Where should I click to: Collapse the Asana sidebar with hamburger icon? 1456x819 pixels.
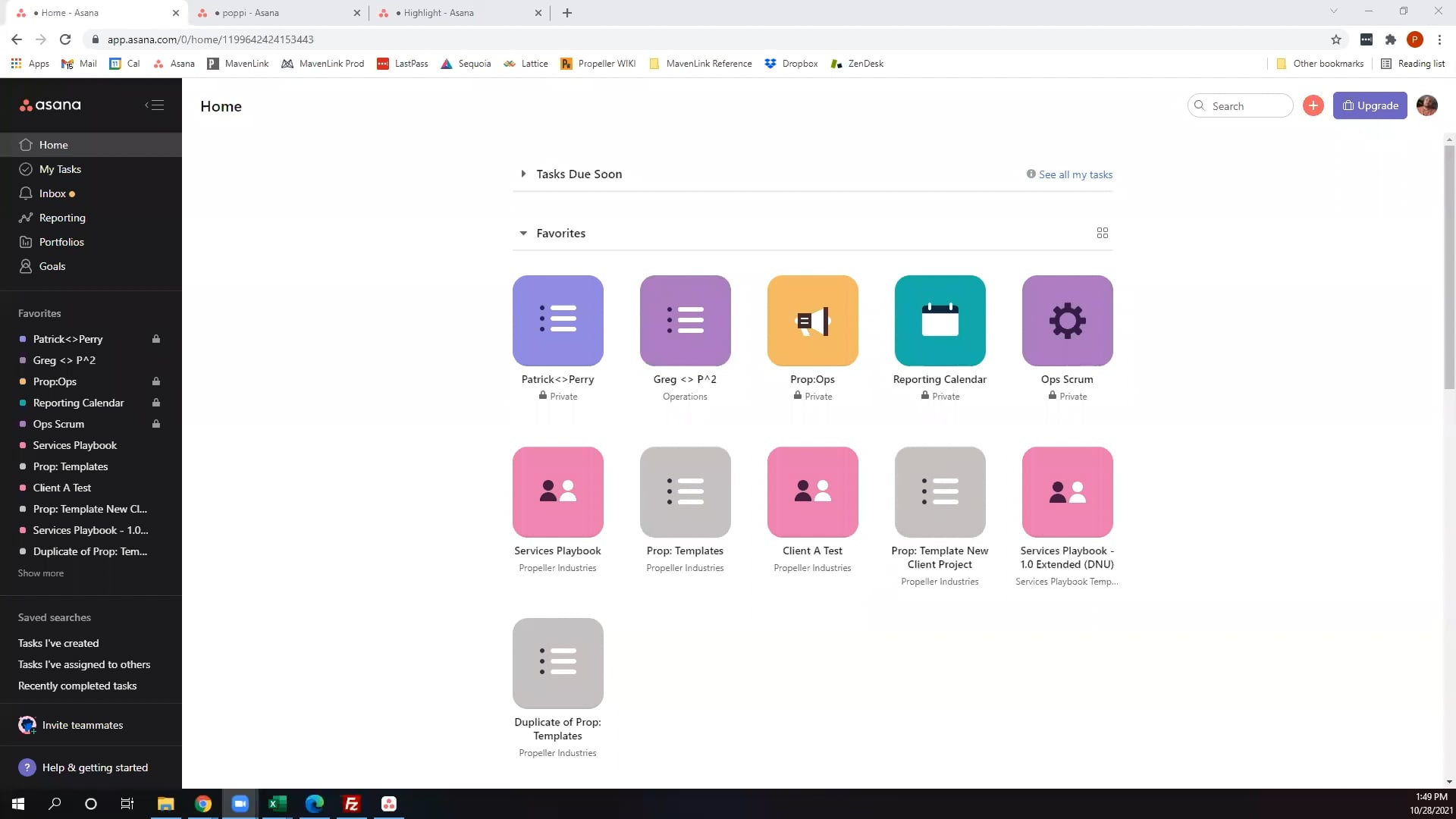pyautogui.click(x=155, y=105)
